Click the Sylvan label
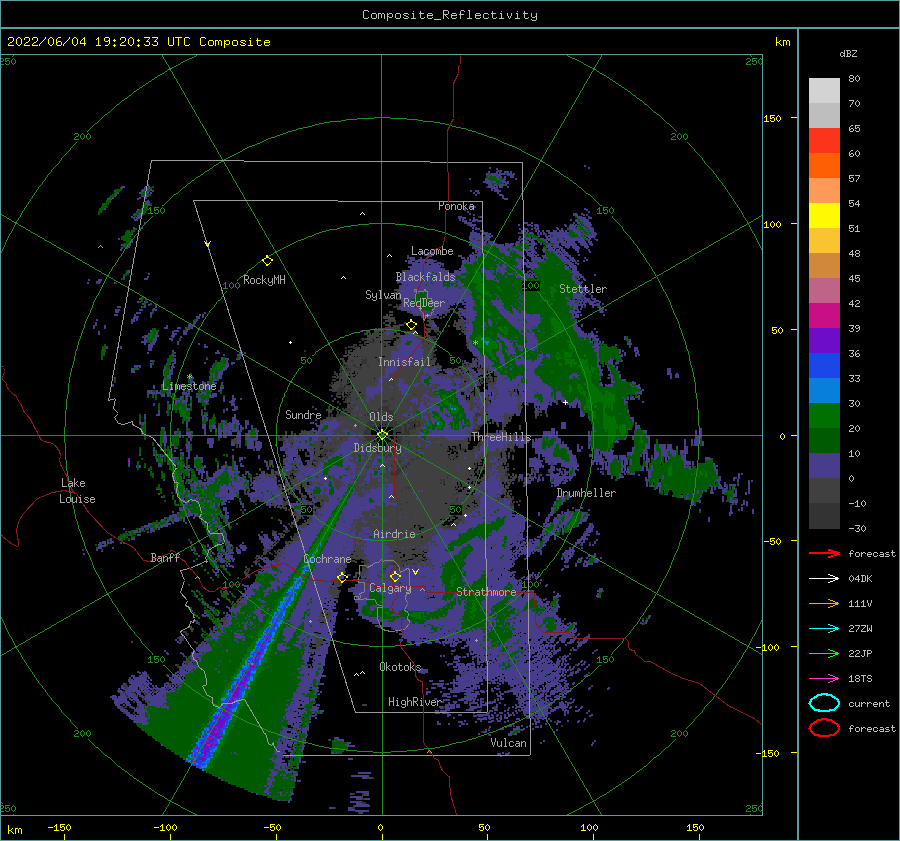 click(x=383, y=295)
